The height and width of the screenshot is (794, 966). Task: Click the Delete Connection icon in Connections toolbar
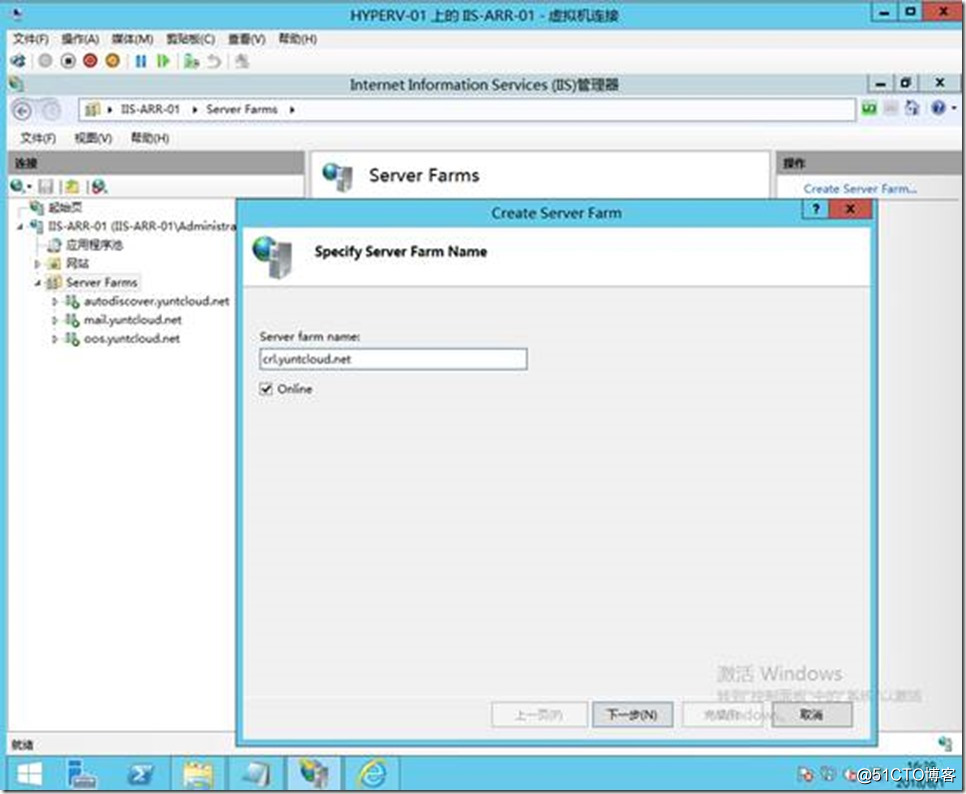point(99,186)
